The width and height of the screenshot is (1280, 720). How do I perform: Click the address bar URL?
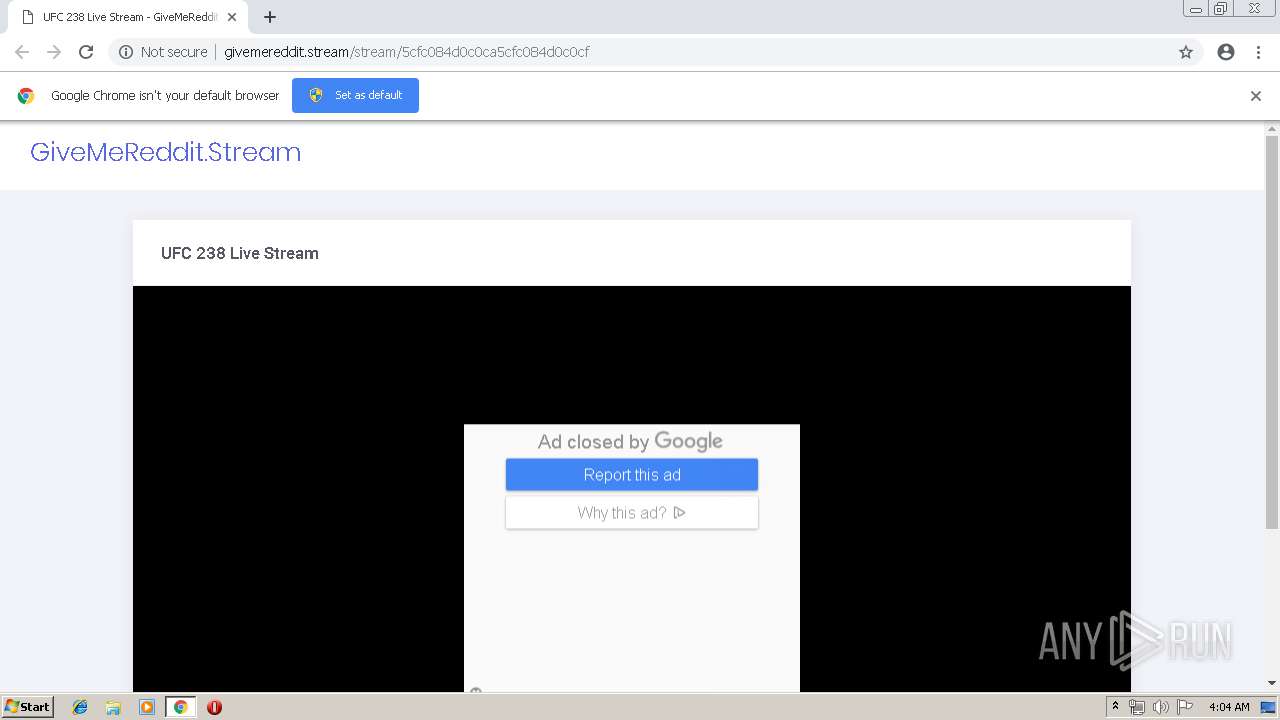pyautogui.click(x=406, y=52)
